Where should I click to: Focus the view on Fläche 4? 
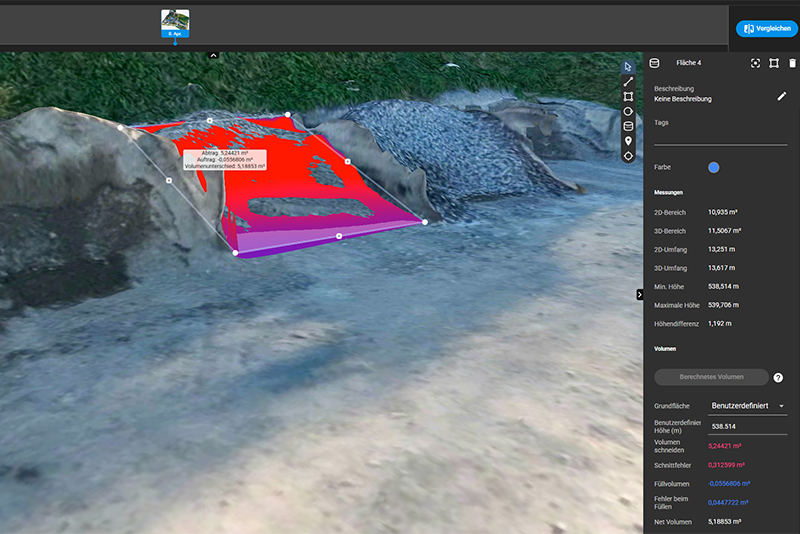(x=755, y=63)
